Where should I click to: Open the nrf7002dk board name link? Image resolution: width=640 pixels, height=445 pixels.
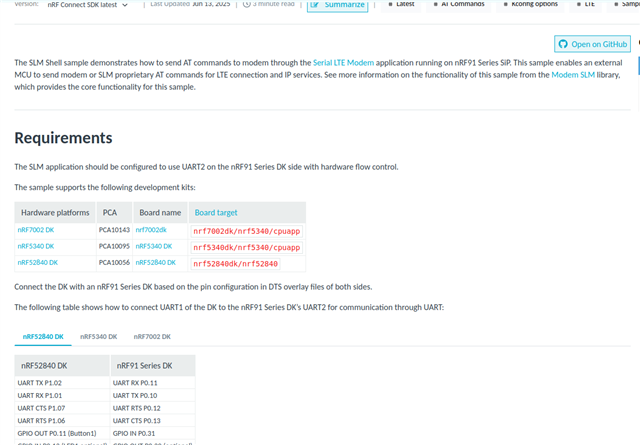click(151, 230)
